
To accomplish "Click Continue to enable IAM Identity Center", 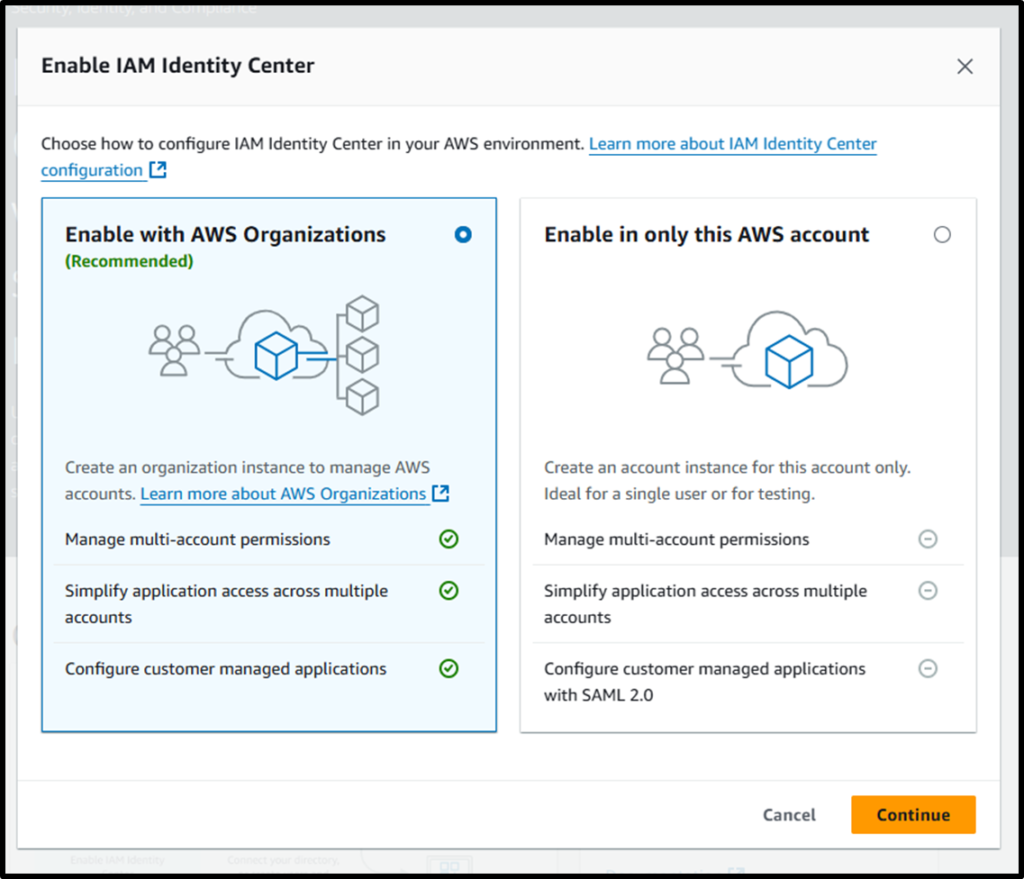I will click(x=912, y=814).
